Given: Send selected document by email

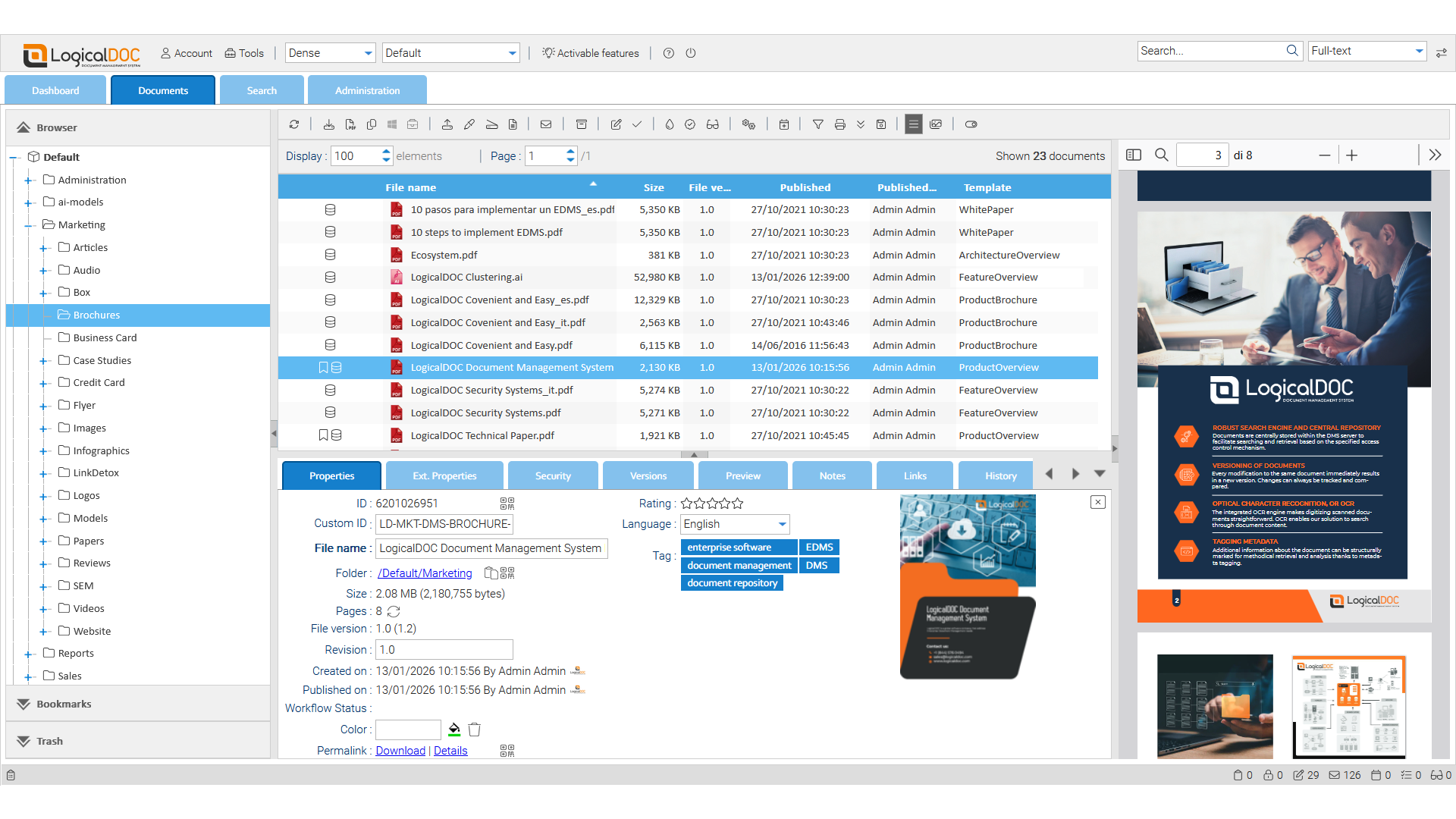Looking at the screenshot, I should 548,124.
